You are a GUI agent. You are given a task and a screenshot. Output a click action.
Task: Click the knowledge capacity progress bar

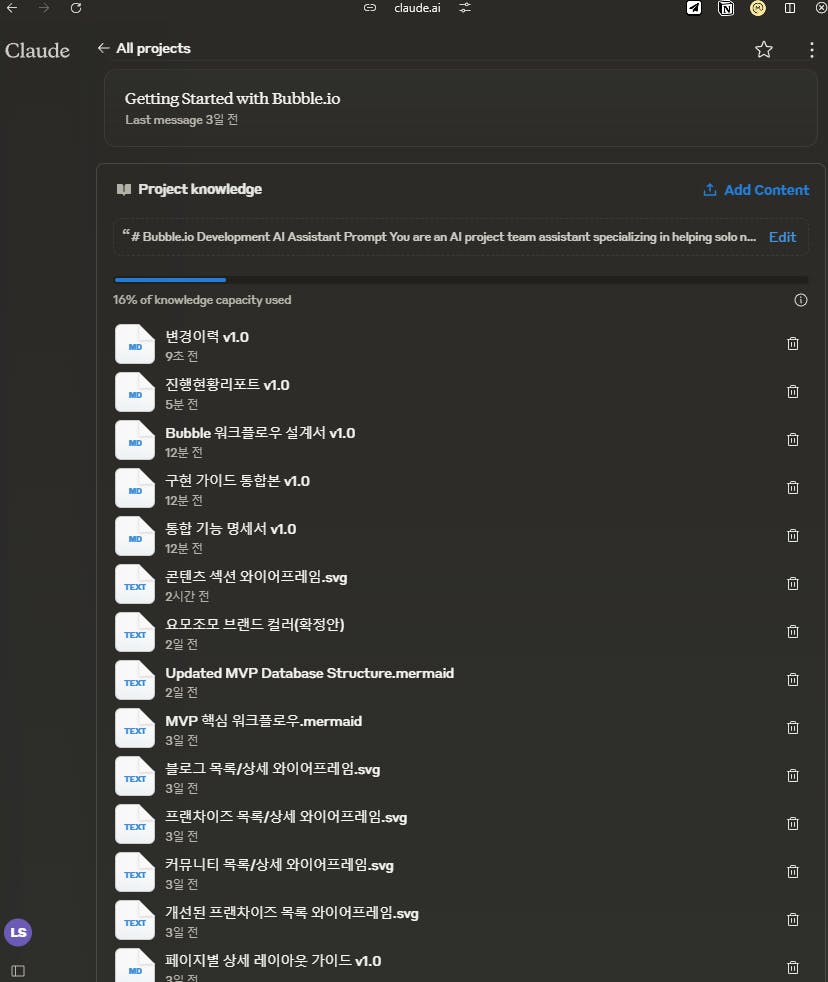[x=461, y=280]
